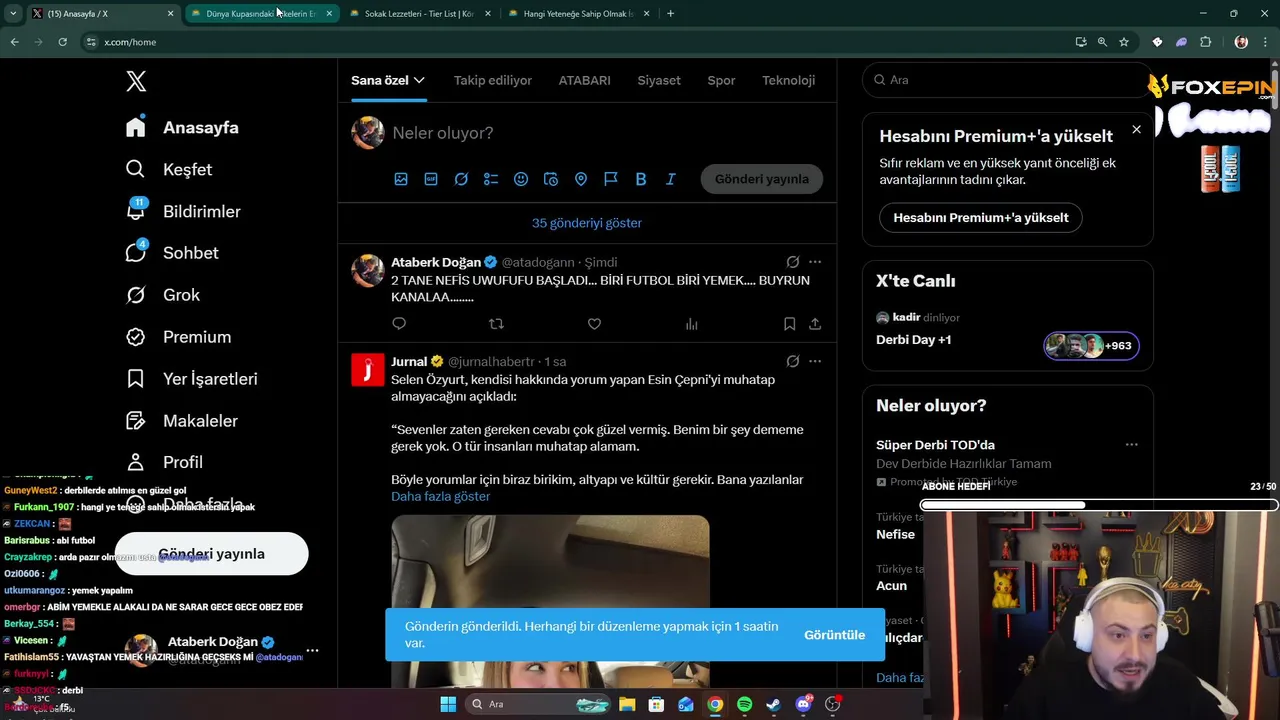Screen dimensions: 1280x720
Task: Open Bildirimler notifications
Action: tap(183, 211)
